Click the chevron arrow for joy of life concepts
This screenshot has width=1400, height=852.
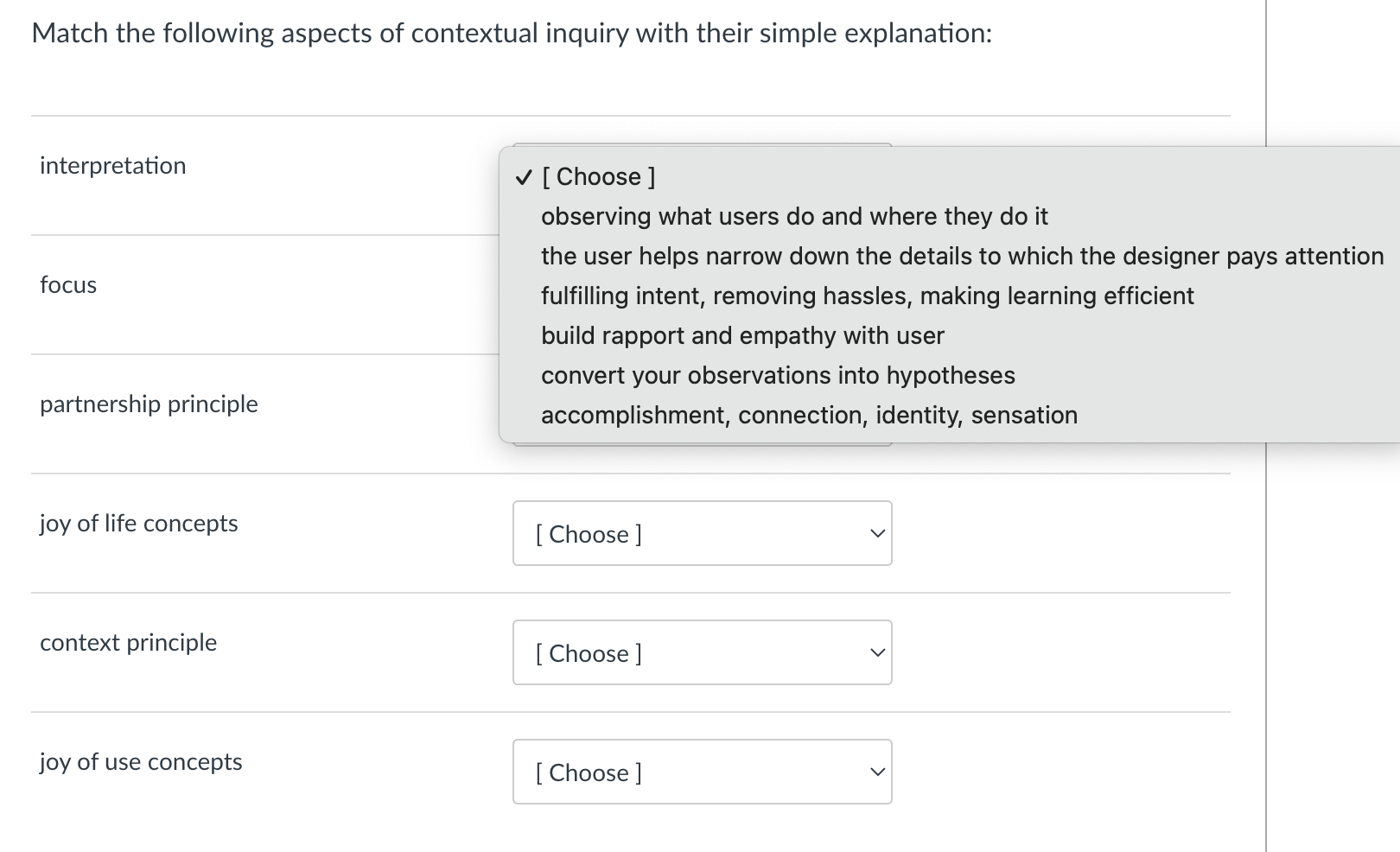click(877, 534)
